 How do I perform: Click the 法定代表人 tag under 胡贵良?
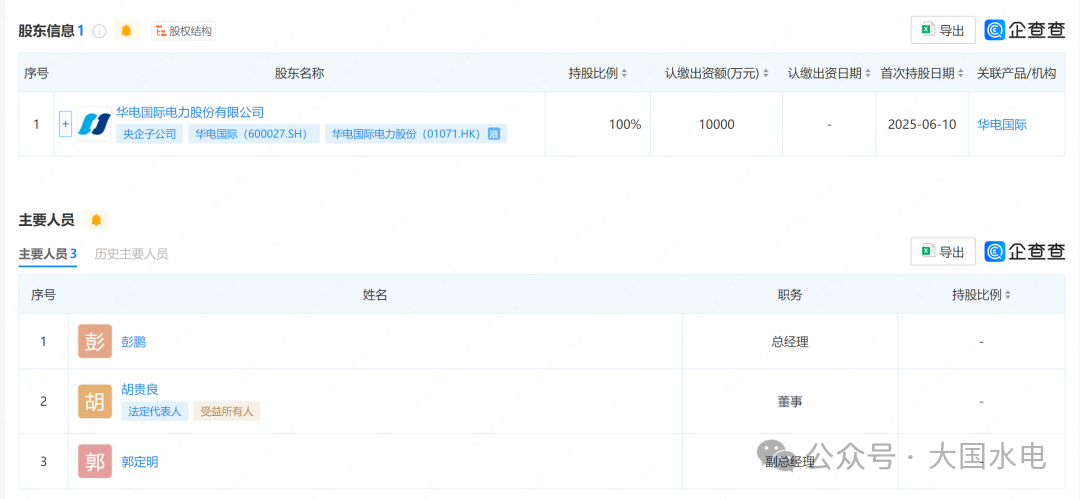[x=154, y=411]
